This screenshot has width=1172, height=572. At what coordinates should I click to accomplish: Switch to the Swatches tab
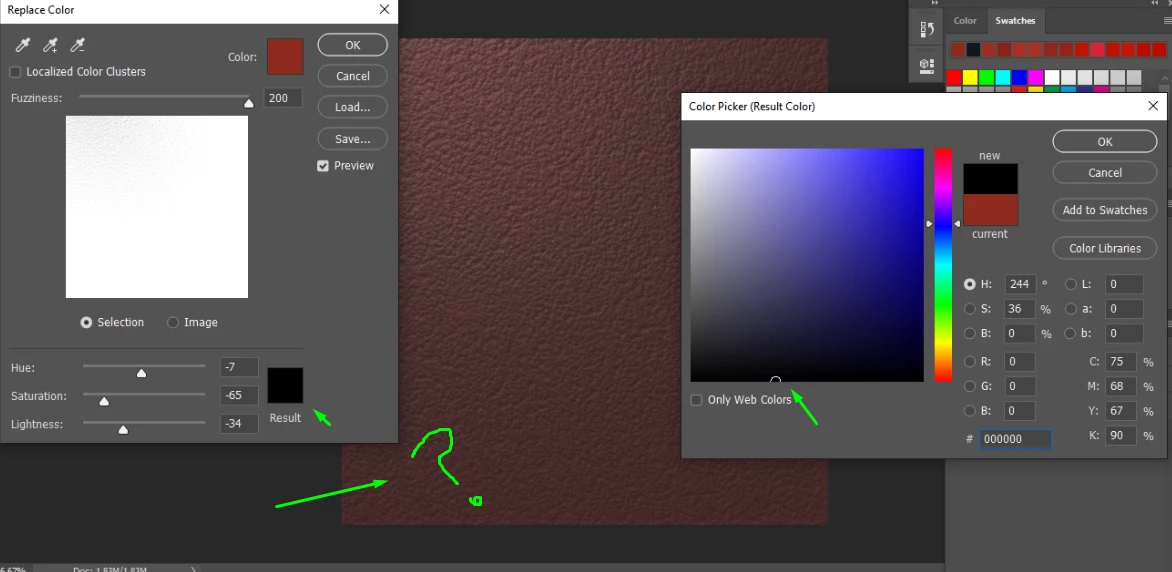click(1015, 21)
